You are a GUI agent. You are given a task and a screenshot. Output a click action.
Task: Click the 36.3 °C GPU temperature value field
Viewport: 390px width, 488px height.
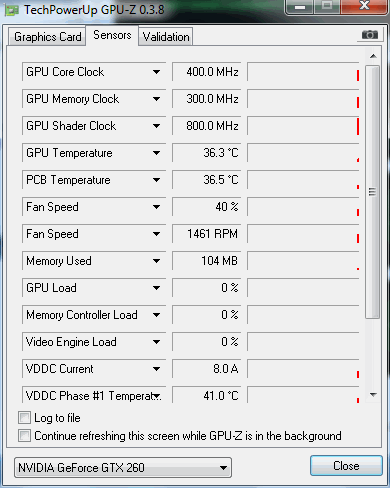pos(206,153)
